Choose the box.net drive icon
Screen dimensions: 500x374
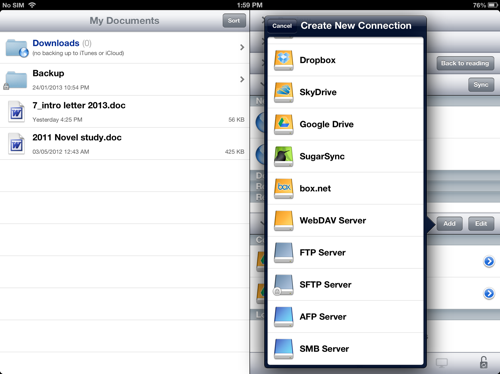coord(284,188)
